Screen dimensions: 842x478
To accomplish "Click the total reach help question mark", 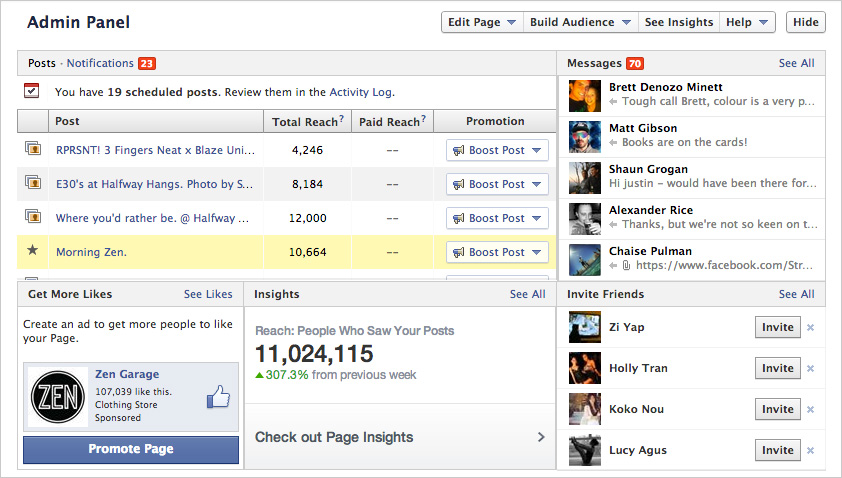I will coord(342,120).
